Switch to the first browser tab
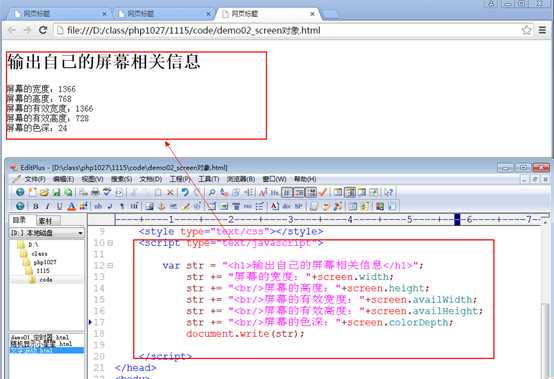Image resolution: width=554 pixels, height=379 pixels. (x=58, y=13)
